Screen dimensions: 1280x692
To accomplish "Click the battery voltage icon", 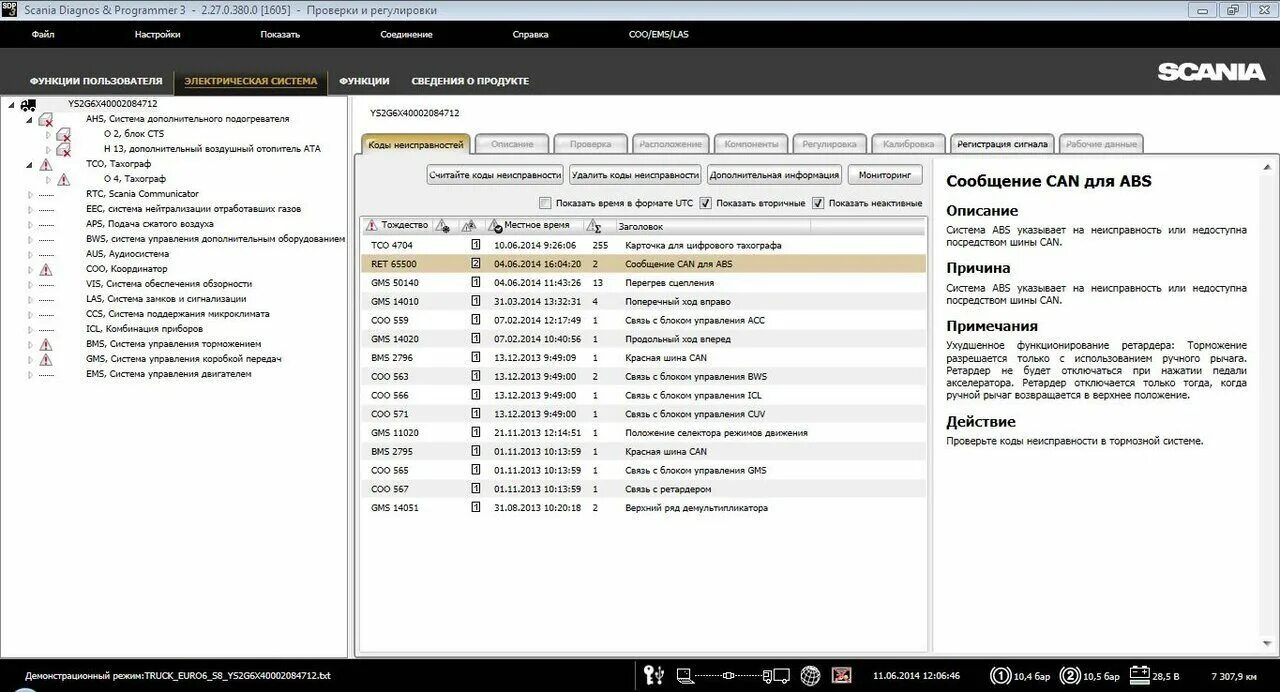I will 1139,675.
